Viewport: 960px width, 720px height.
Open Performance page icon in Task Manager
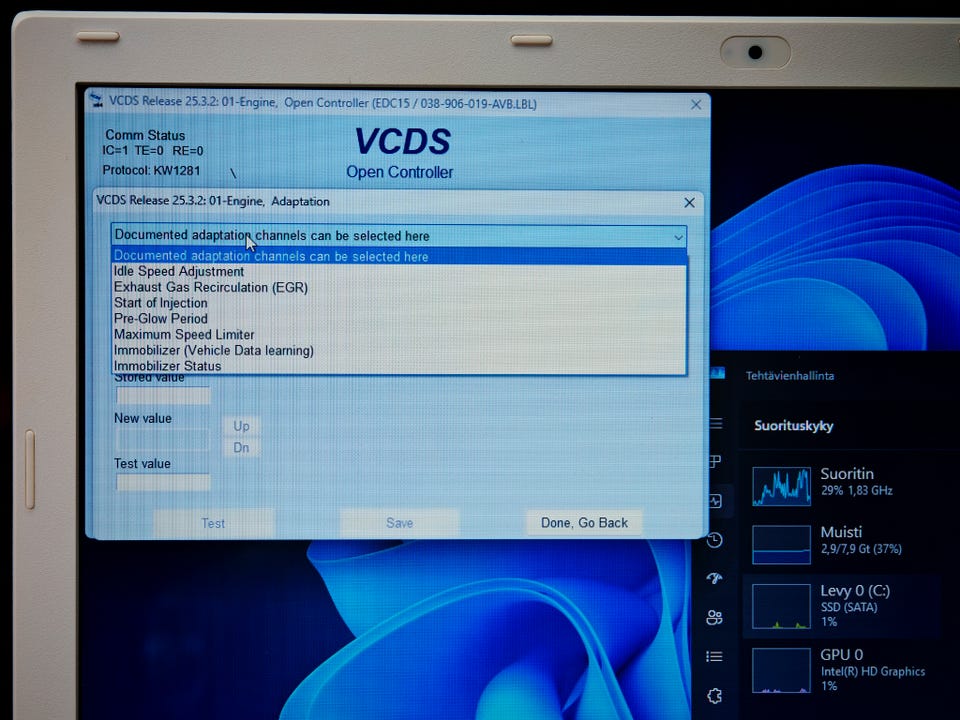(x=715, y=501)
